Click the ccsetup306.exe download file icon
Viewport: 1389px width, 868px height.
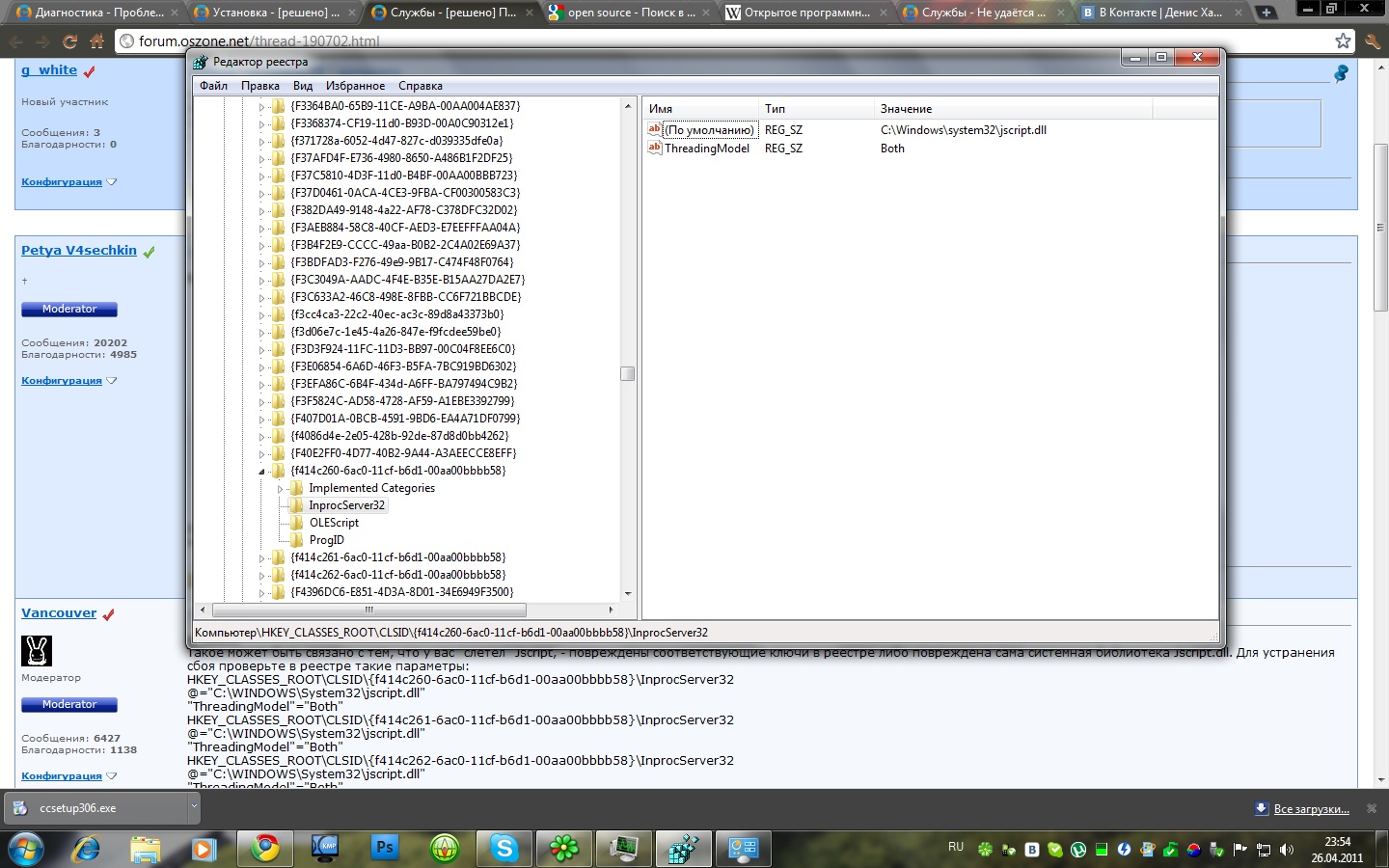pos(20,808)
